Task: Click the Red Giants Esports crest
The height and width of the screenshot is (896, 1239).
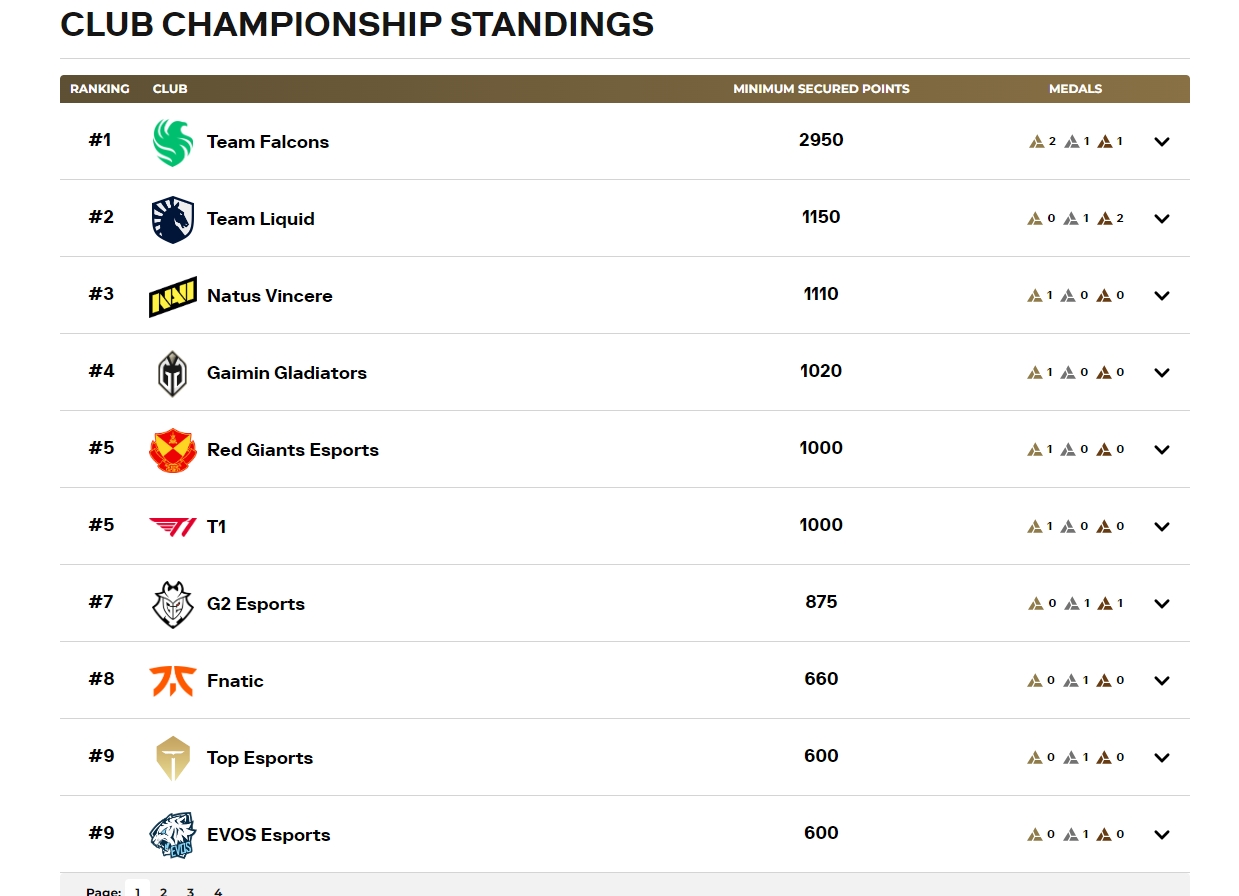Action: (172, 450)
